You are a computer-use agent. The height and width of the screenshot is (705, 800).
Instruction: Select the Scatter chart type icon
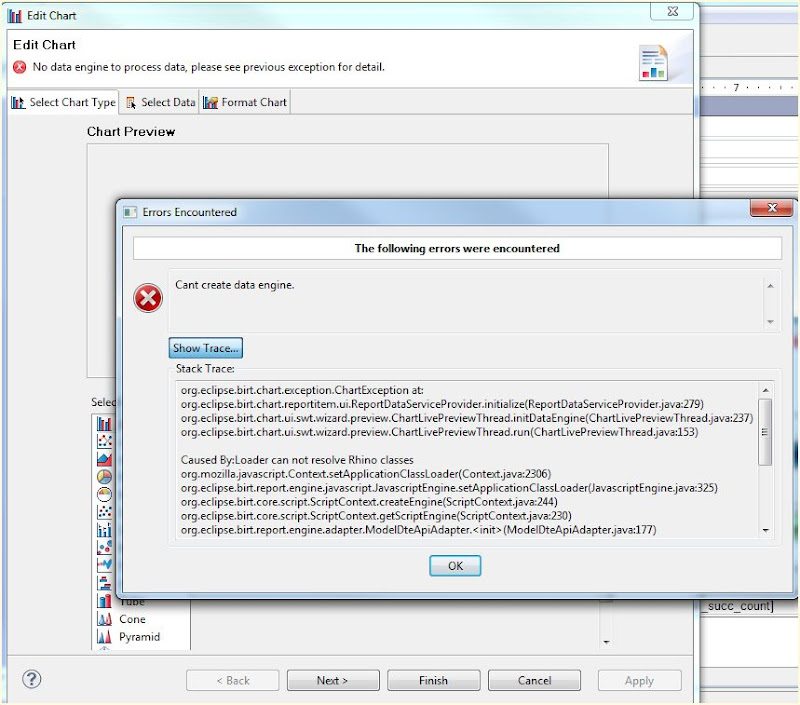104,512
